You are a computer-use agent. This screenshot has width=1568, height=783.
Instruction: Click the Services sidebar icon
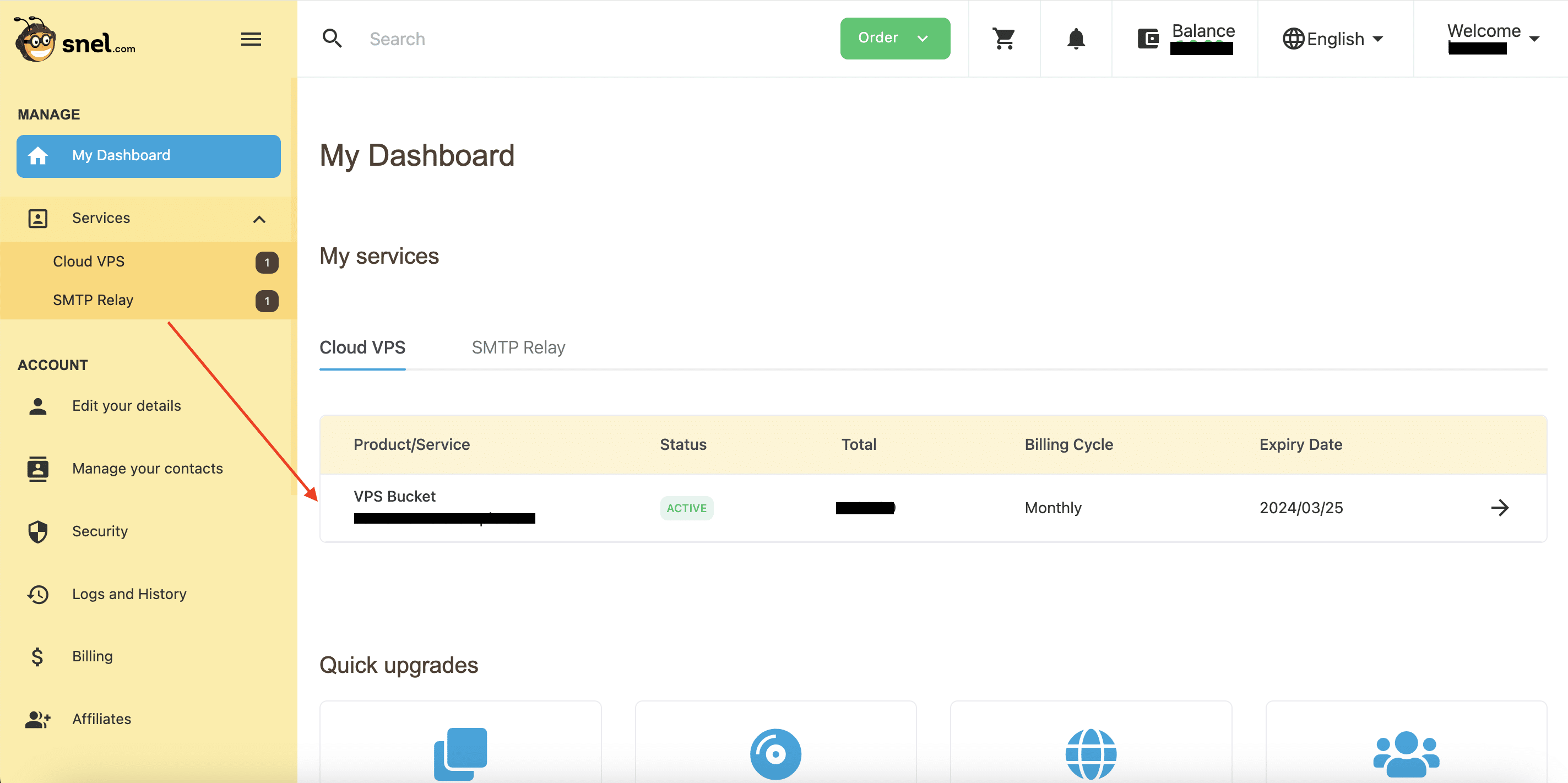click(38, 219)
